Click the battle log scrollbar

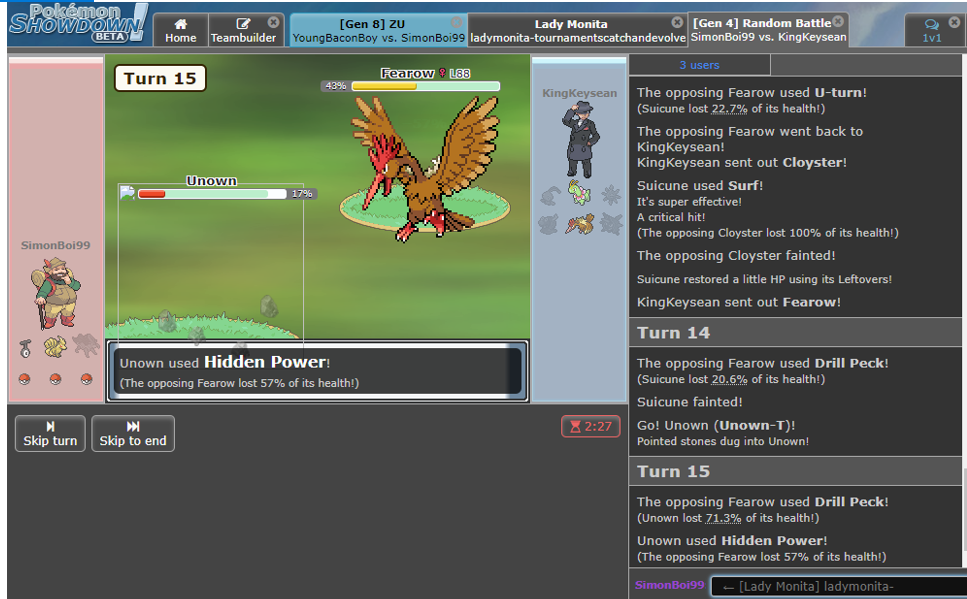964,509
